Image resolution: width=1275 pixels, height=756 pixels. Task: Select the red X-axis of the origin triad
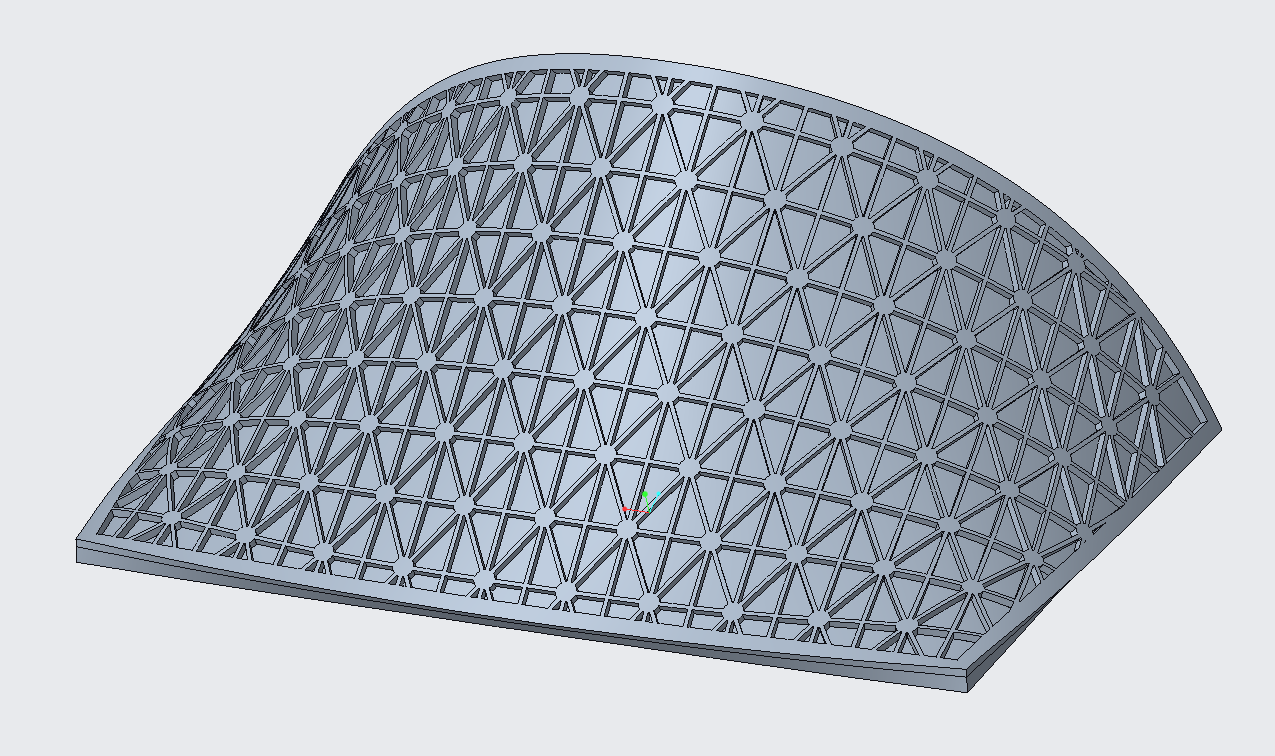tap(637, 510)
